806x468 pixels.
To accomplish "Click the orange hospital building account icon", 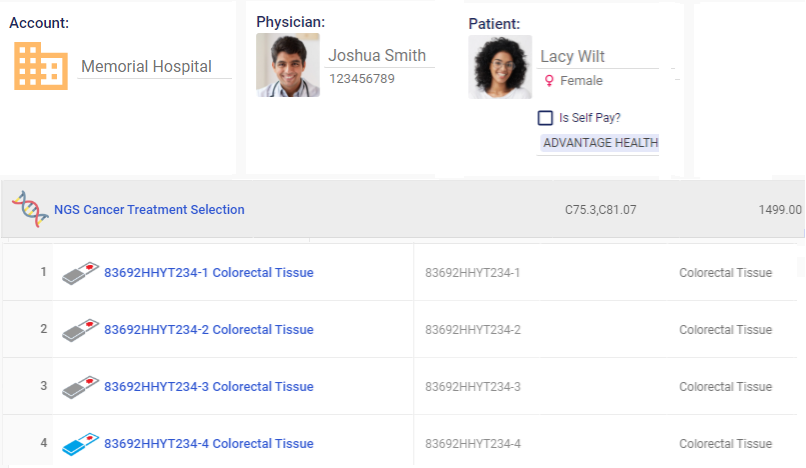I will point(41,66).
